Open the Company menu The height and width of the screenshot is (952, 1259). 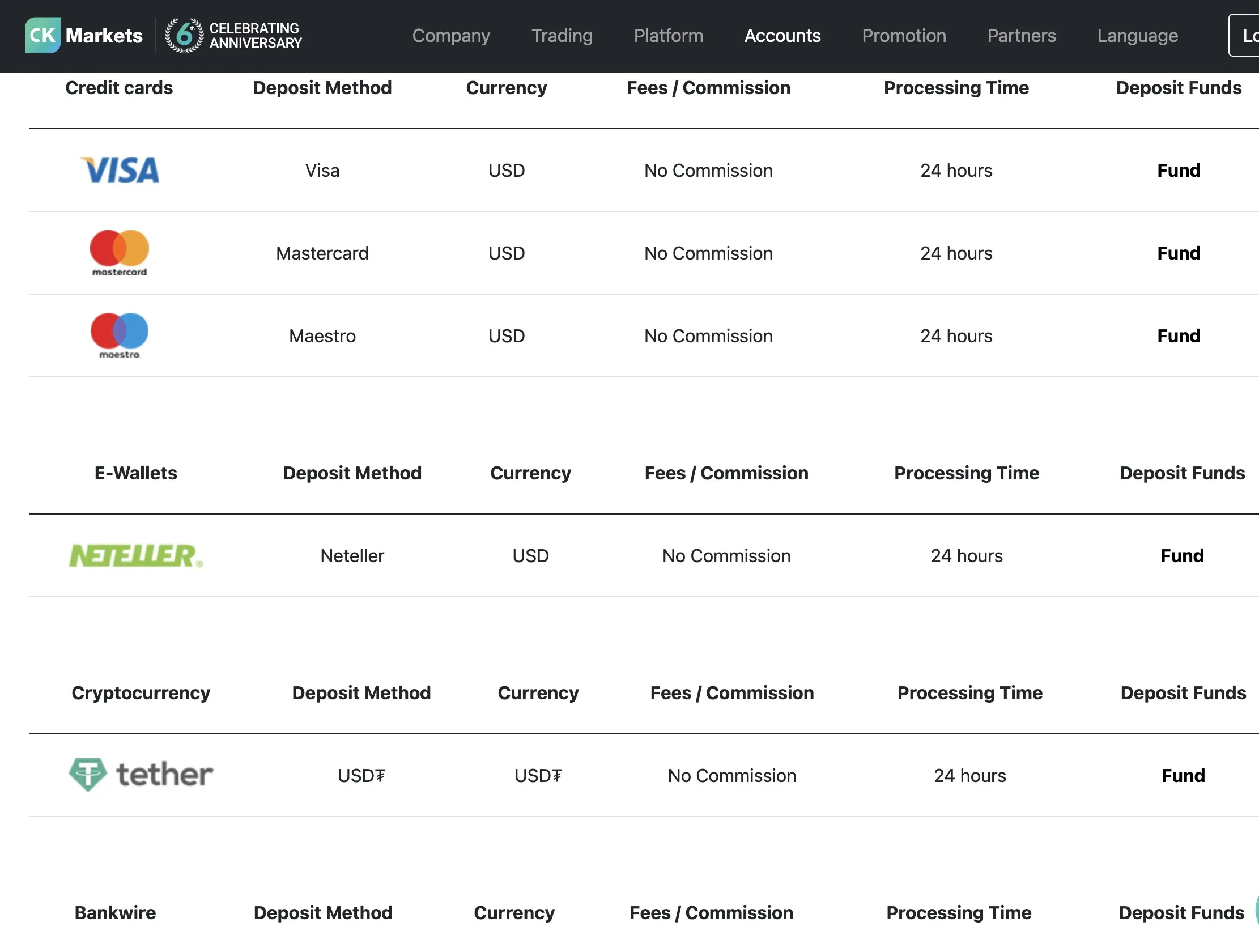451,36
